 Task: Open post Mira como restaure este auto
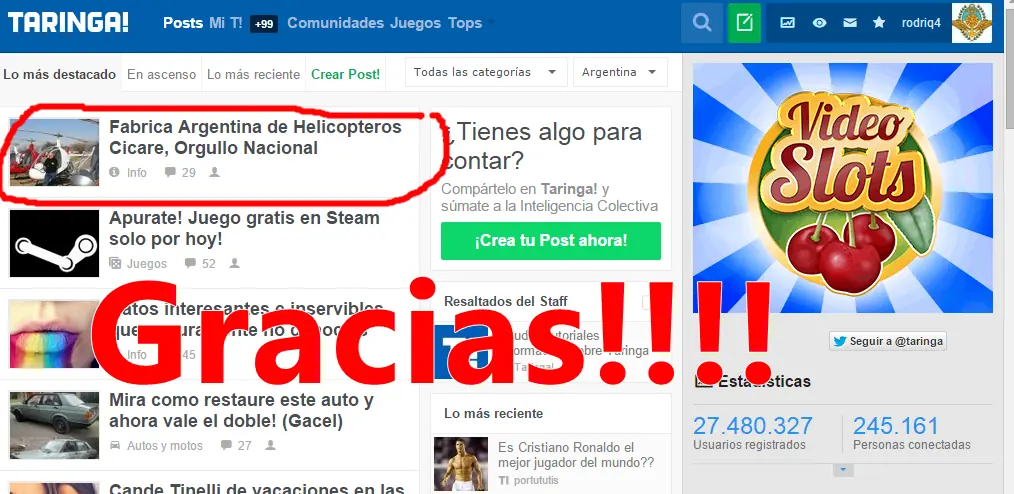click(241, 411)
